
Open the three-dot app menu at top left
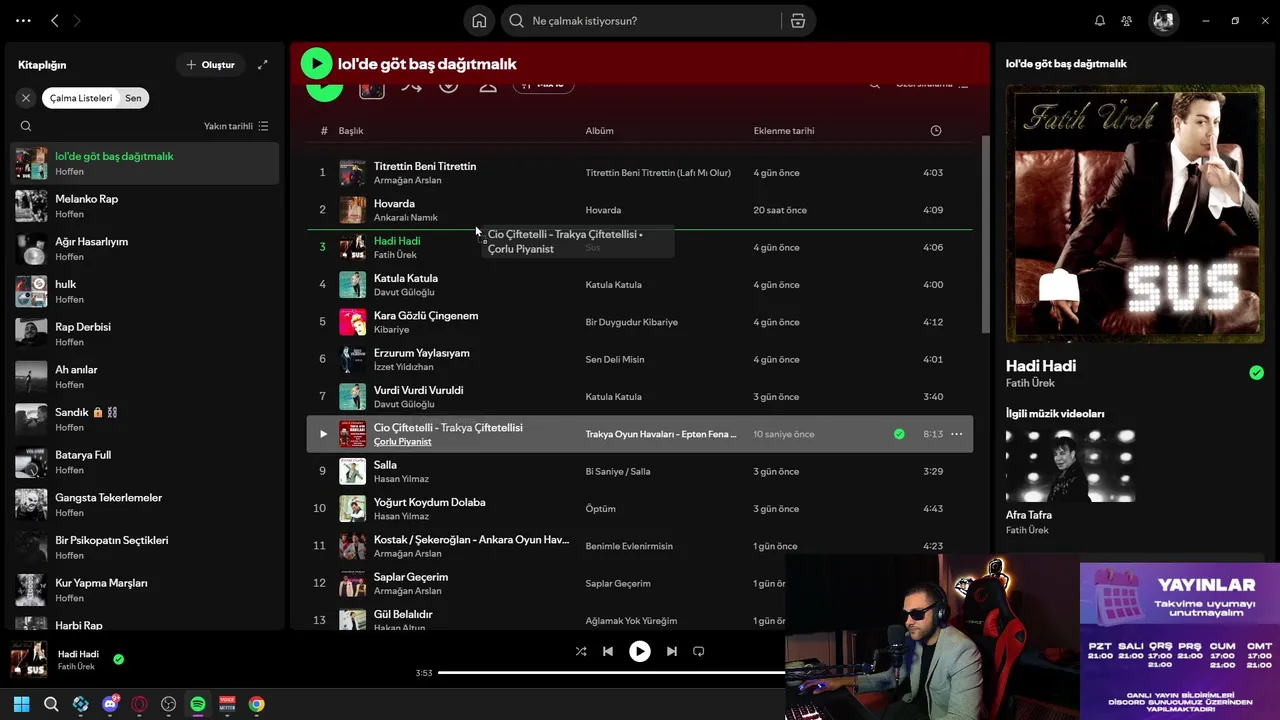pyautogui.click(x=24, y=20)
